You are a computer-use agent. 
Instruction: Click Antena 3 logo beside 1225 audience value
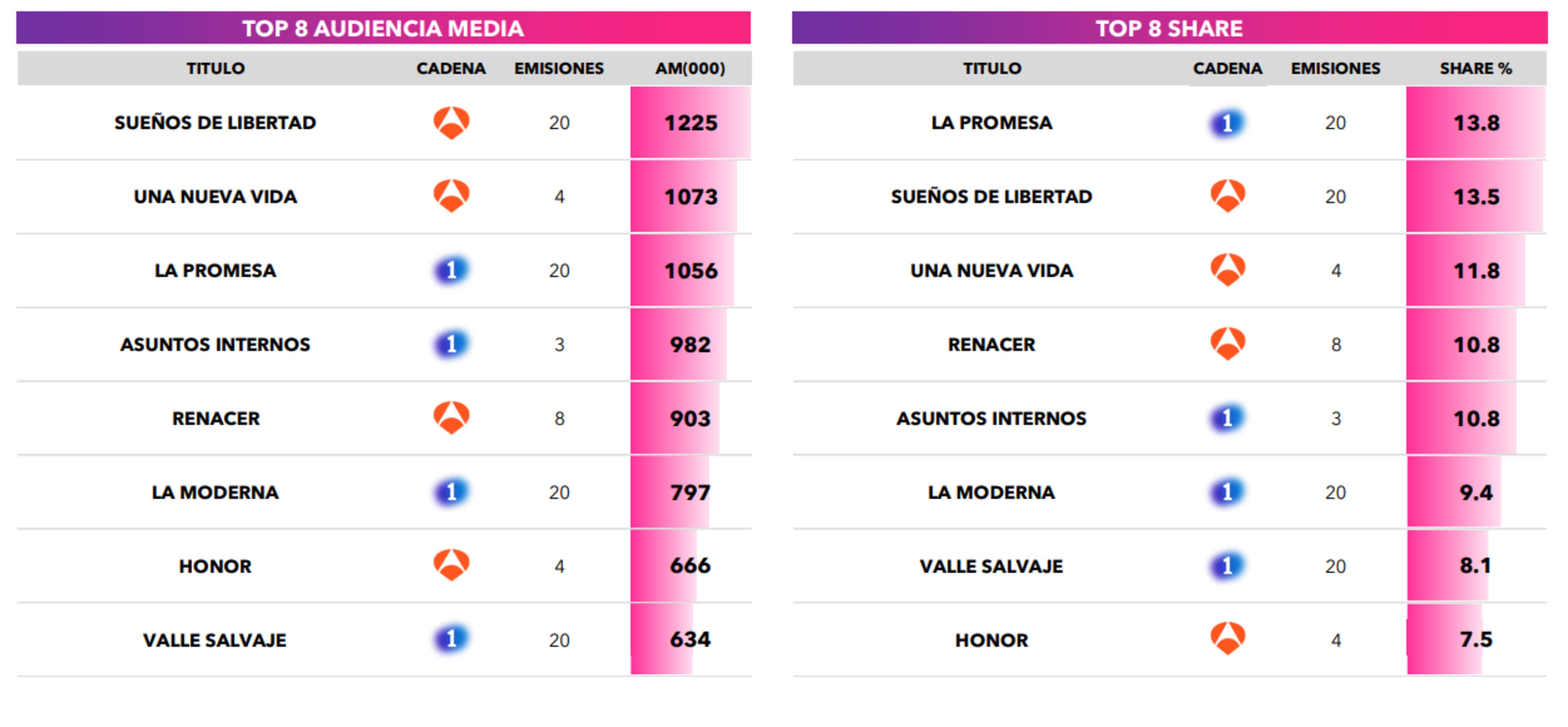click(451, 123)
